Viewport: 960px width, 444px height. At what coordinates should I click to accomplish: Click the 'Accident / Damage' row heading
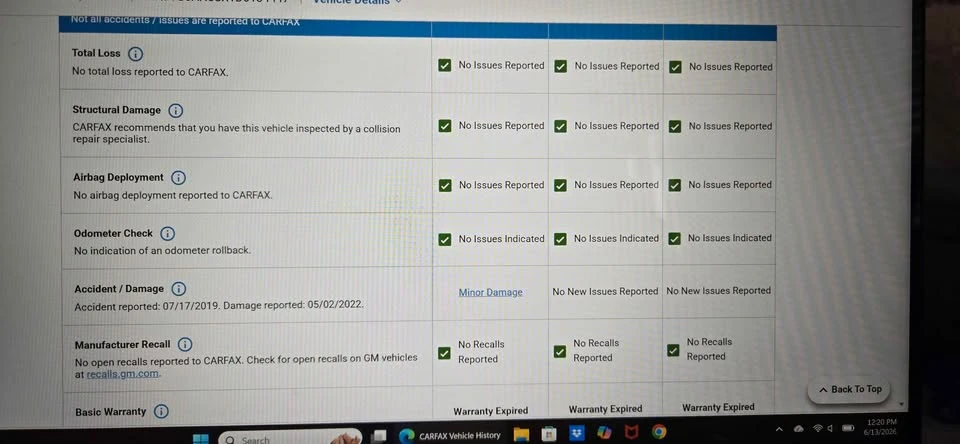pos(119,288)
